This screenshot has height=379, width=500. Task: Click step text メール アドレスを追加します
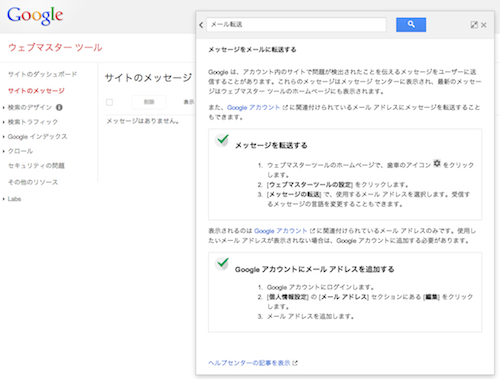310,316
